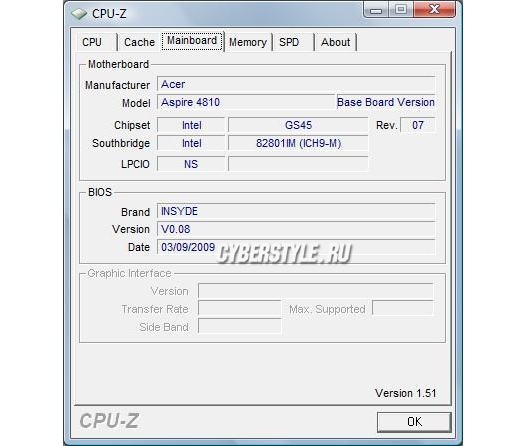Click the CPU-Z logo at bottom left
The height and width of the screenshot is (446, 525).
coord(109,421)
